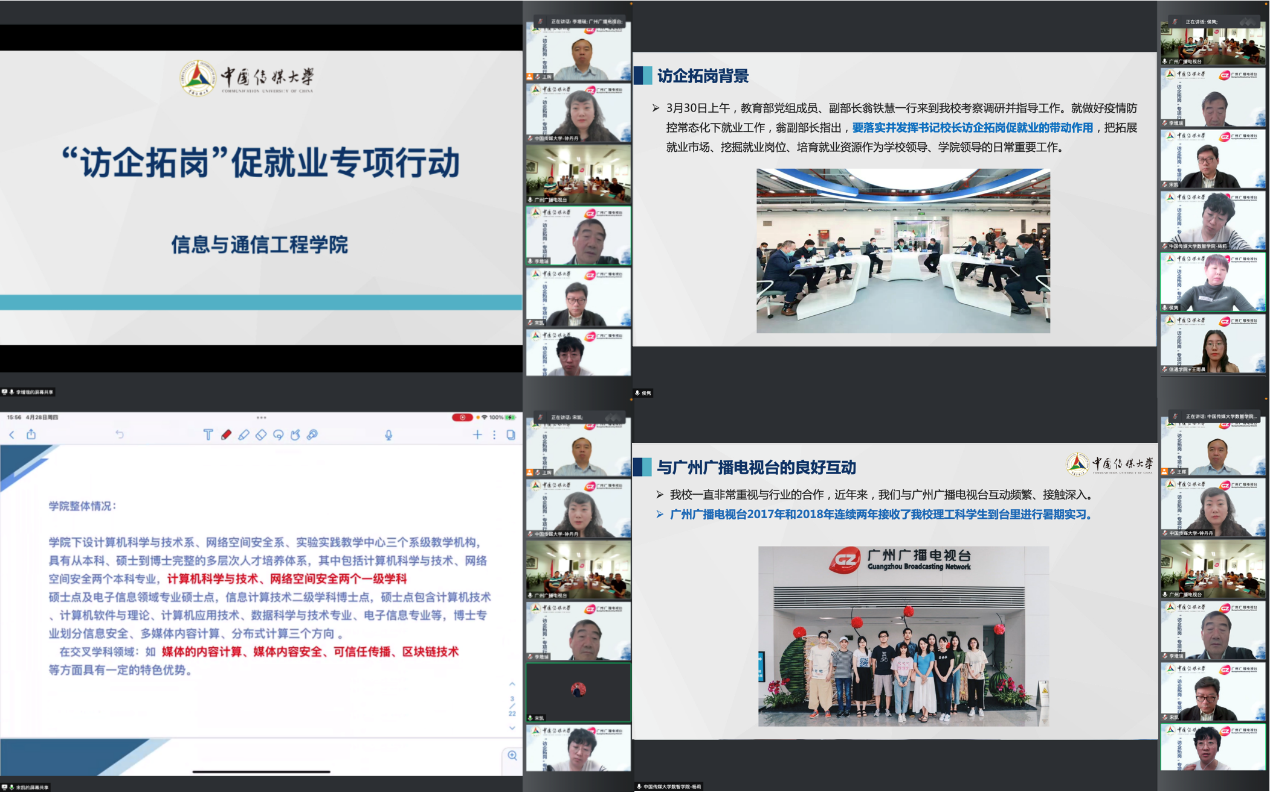1270x793 pixels.
Task: Select the Text tool
Action: click(208, 435)
